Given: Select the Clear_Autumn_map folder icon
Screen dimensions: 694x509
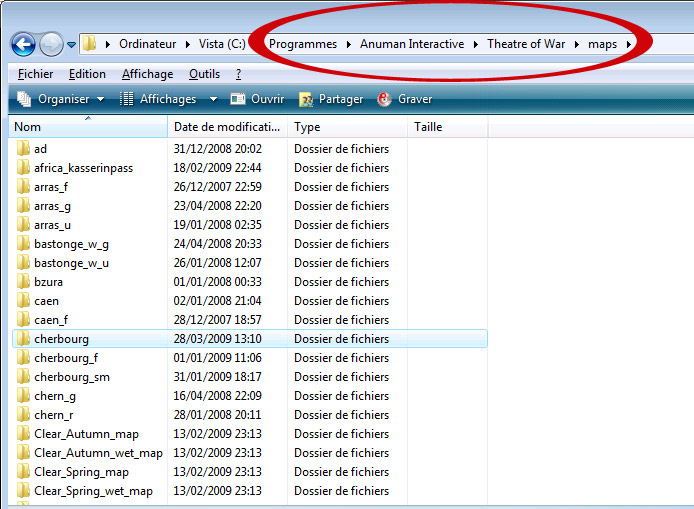Looking at the screenshot, I should 24,434.
